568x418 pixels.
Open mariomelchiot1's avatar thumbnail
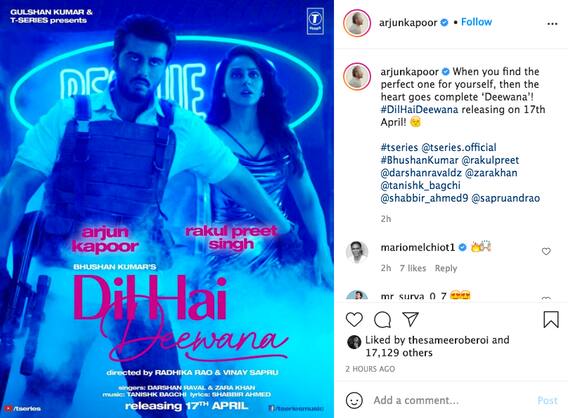pos(357,251)
